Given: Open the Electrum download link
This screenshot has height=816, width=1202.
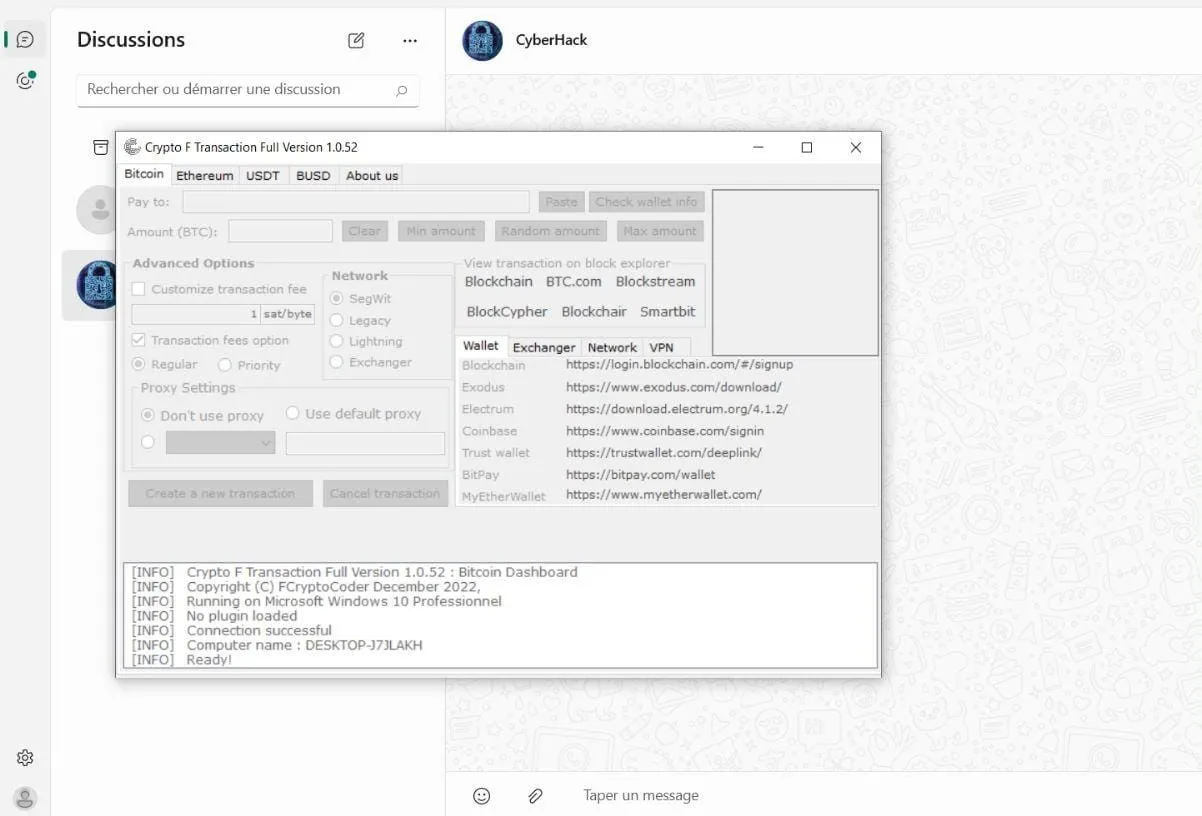Looking at the screenshot, I should pos(676,409).
